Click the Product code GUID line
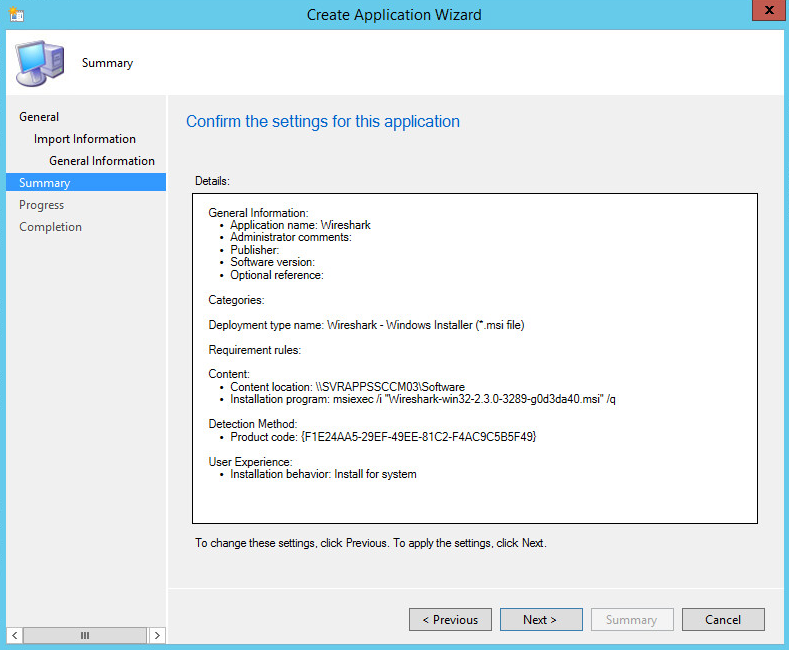The height and width of the screenshot is (650, 789). pos(383,437)
